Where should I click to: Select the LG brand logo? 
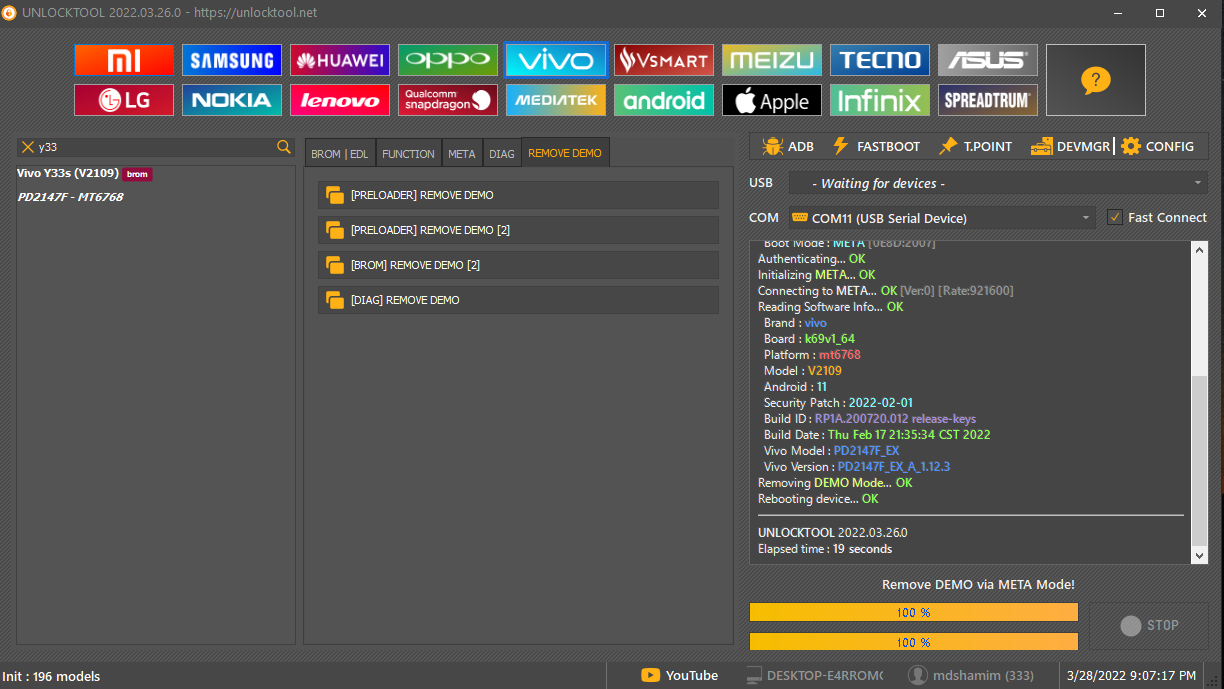(x=124, y=100)
